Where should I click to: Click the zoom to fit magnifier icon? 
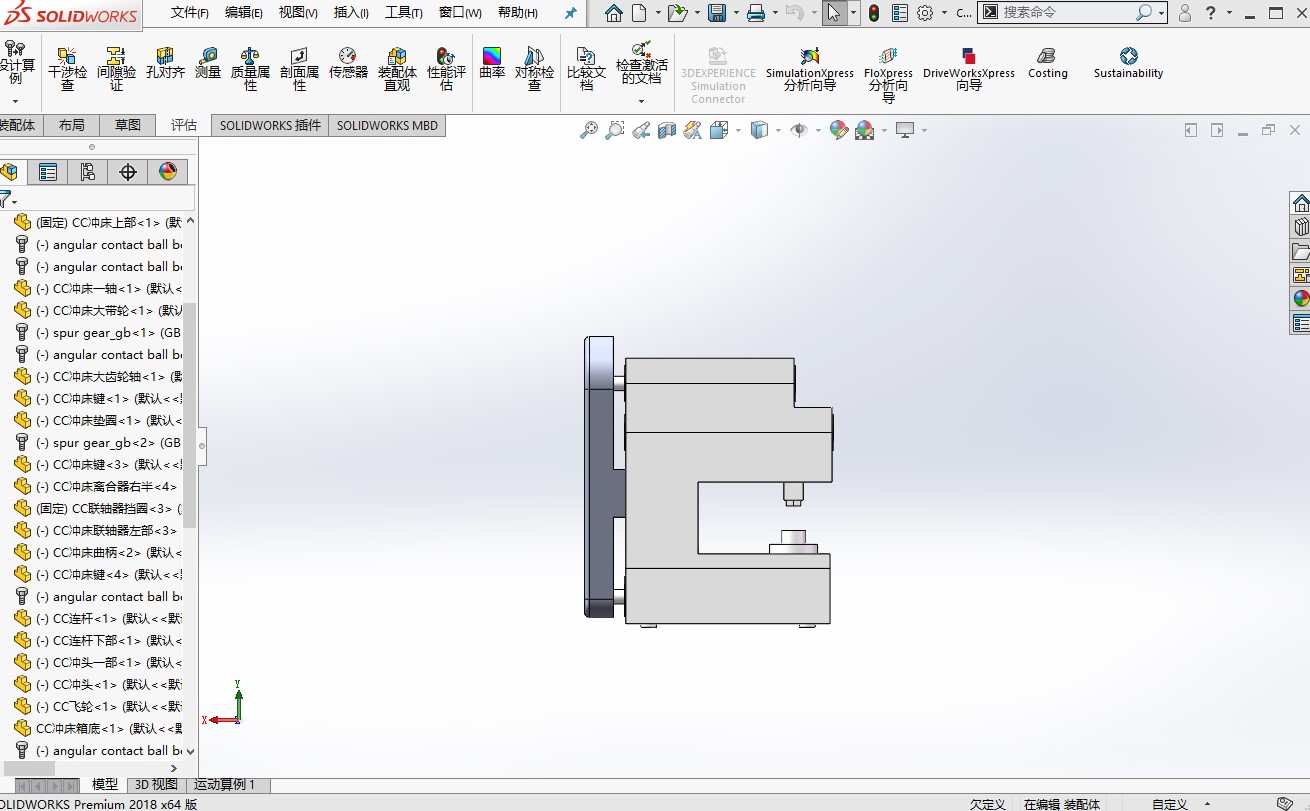coord(589,130)
